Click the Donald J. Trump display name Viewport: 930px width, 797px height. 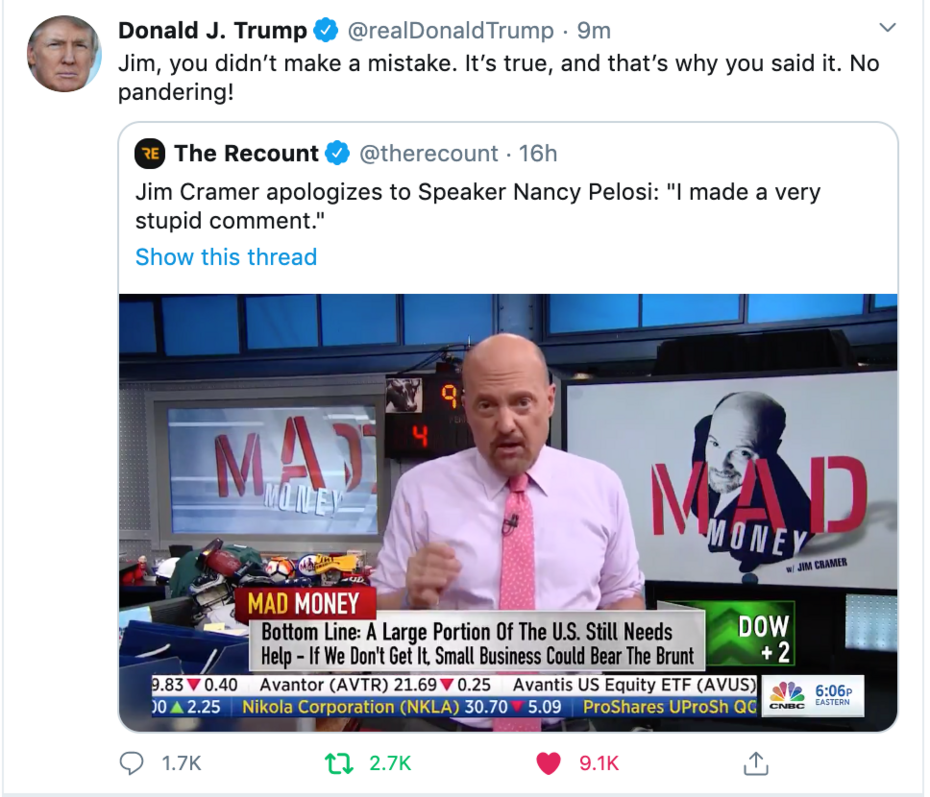point(212,30)
